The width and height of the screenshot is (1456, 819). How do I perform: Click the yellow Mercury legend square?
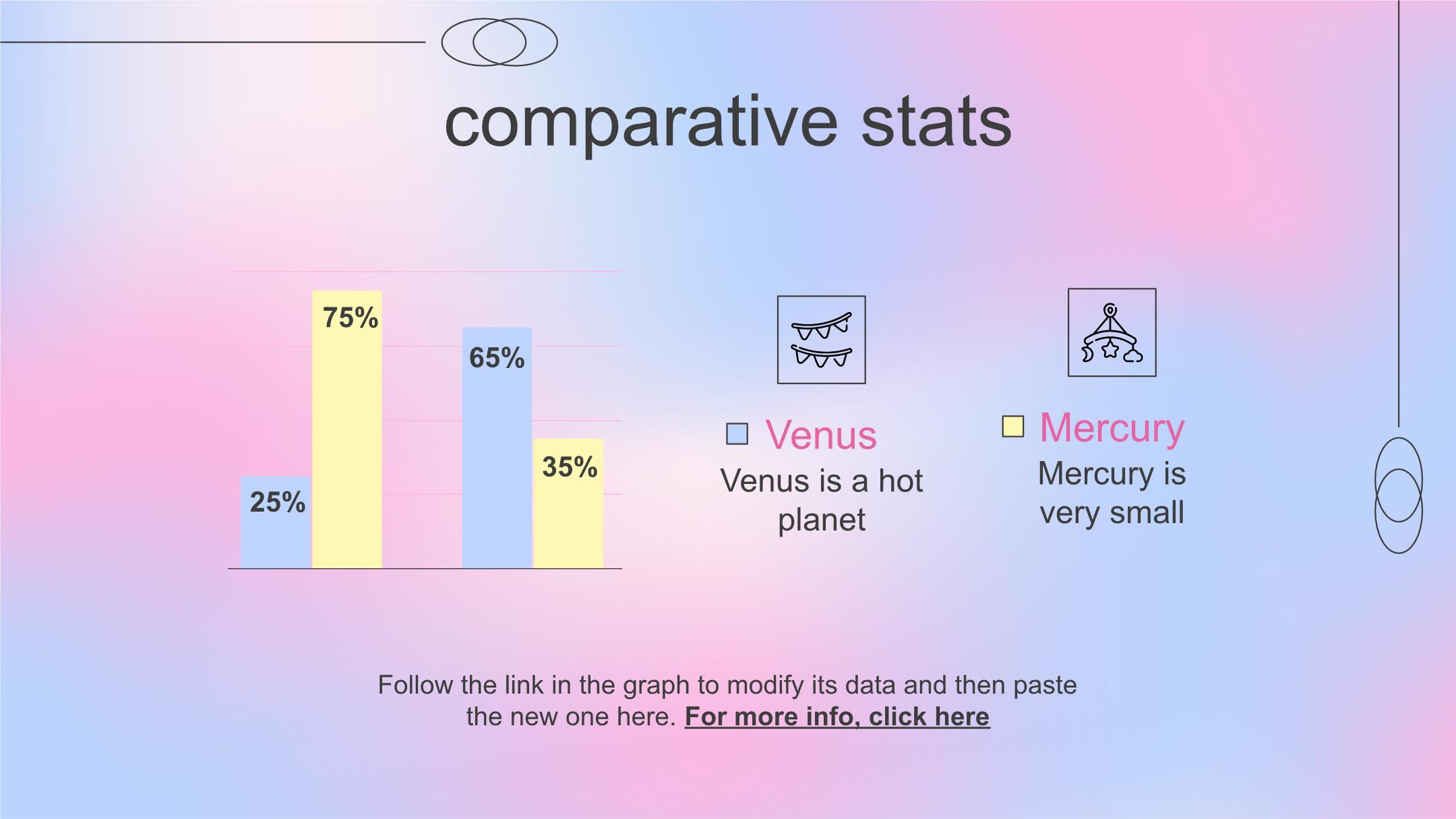click(x=1012, y=426)
